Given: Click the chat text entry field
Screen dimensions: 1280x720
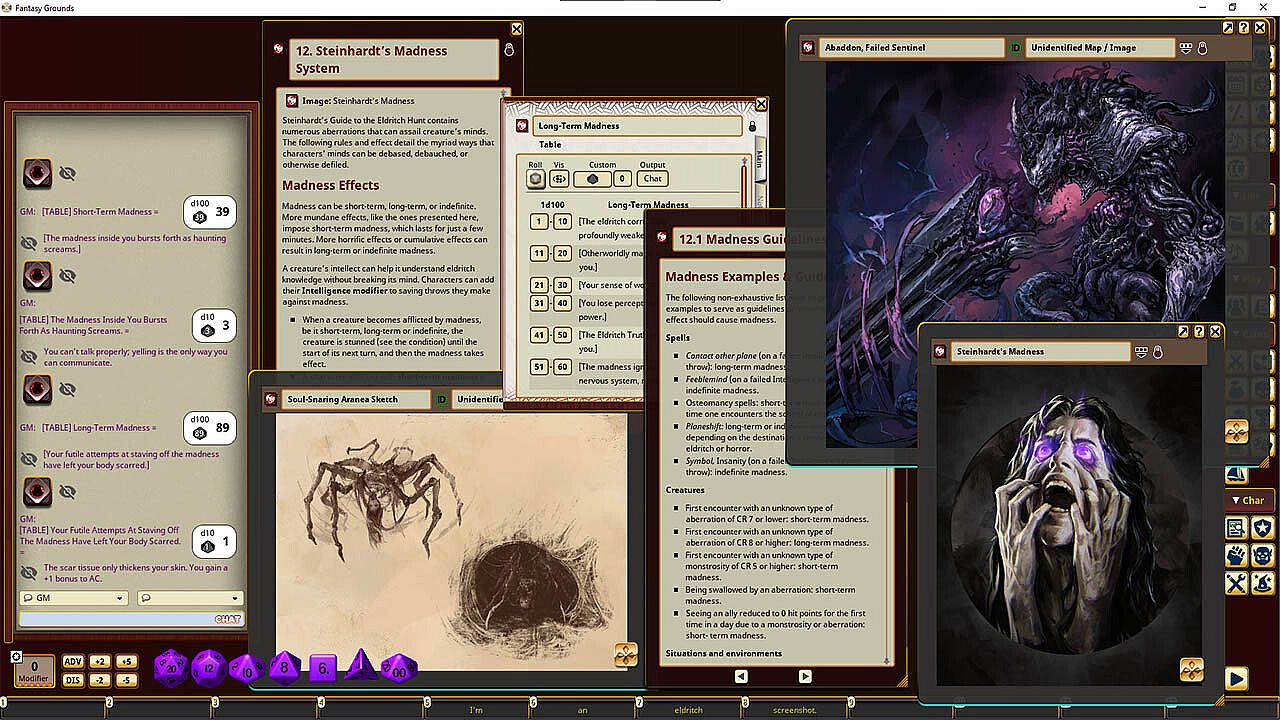Looking at the screenshot, I should click(131, 619).
